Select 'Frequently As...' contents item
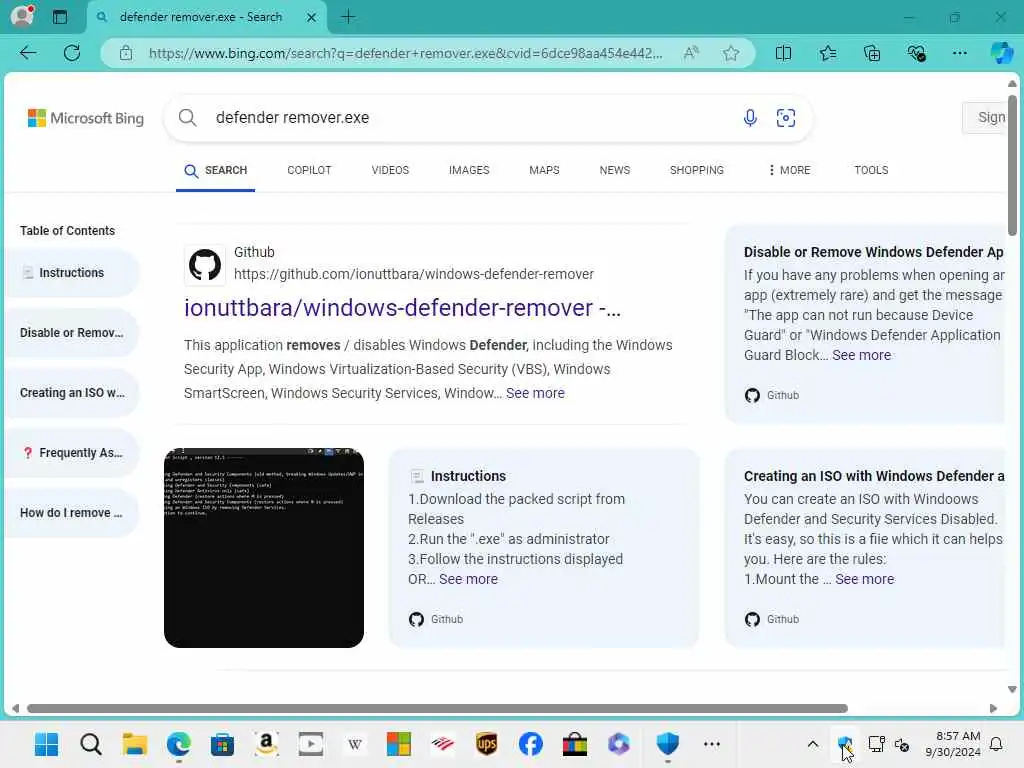The image size is (1024, 768). point(72,453)
